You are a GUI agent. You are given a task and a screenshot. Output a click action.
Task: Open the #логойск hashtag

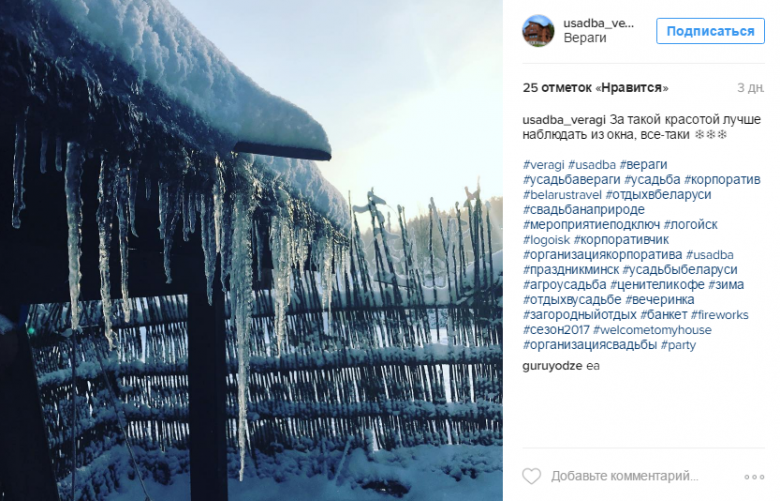(x=690, y=224)
